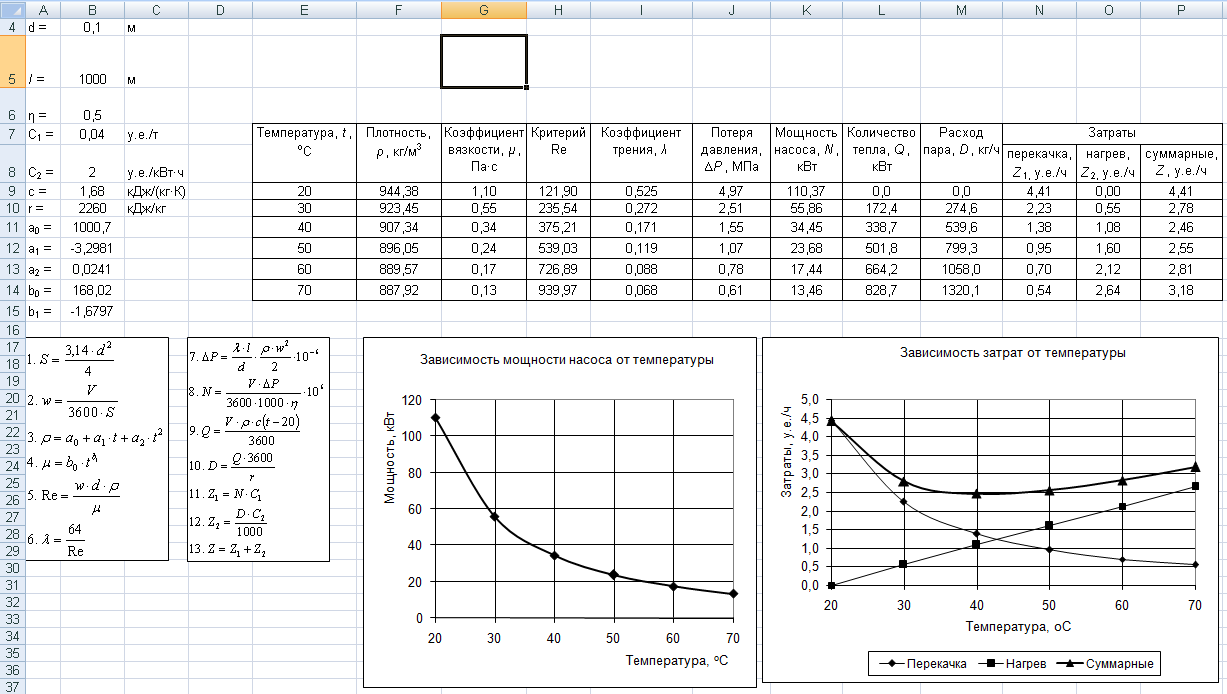The height and width of the screenshot is (694, 1227).
Task: Select pump power chart title
Action: click(x=567, y=360)
